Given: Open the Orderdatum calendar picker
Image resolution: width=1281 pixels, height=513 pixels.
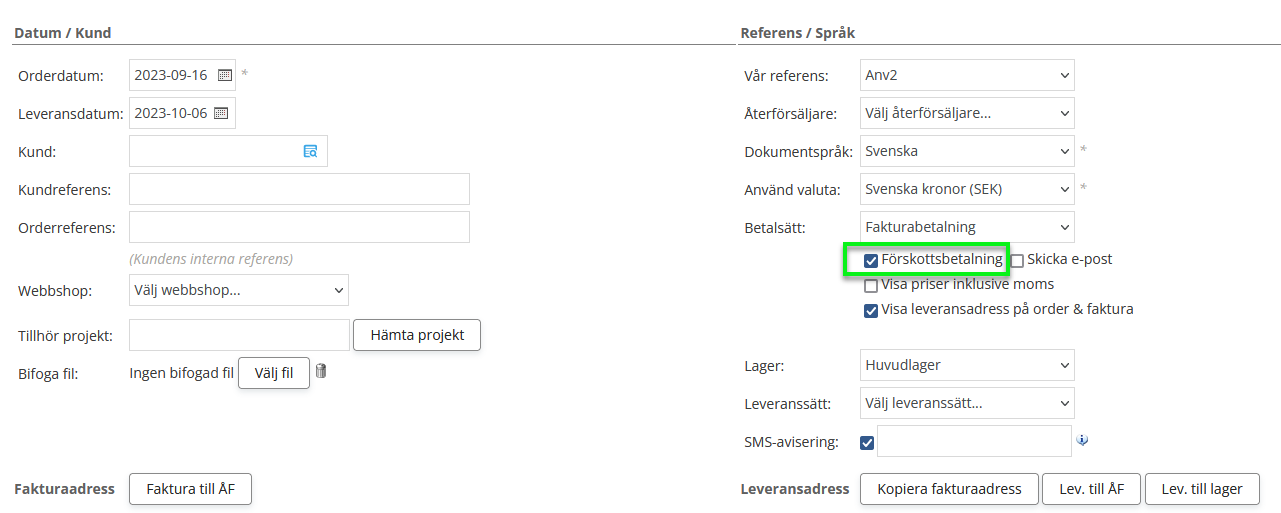Looking at the screenshot, I should coord(225,75).
